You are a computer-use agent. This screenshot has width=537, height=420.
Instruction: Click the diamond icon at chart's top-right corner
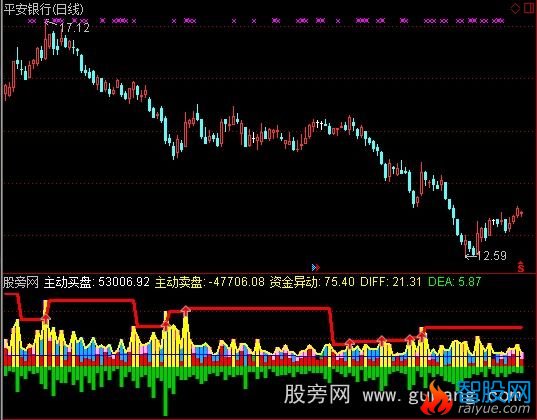tap(515, 9)
